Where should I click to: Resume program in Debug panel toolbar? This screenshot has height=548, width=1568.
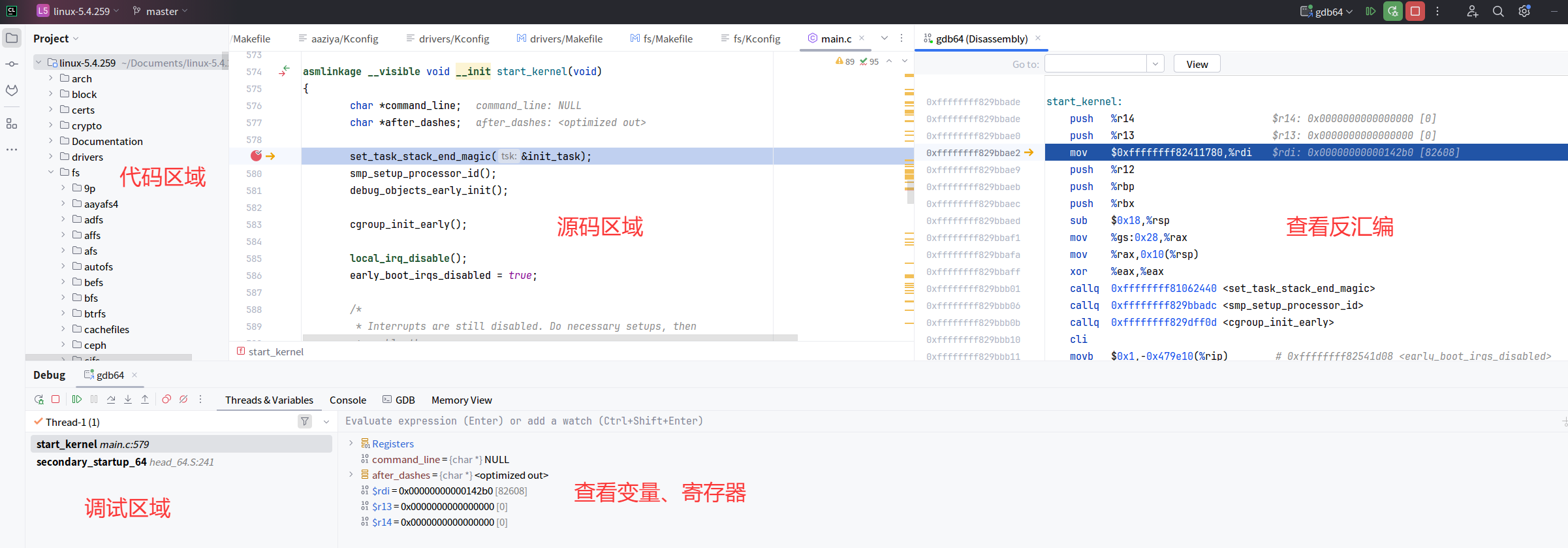coord(77,399)
